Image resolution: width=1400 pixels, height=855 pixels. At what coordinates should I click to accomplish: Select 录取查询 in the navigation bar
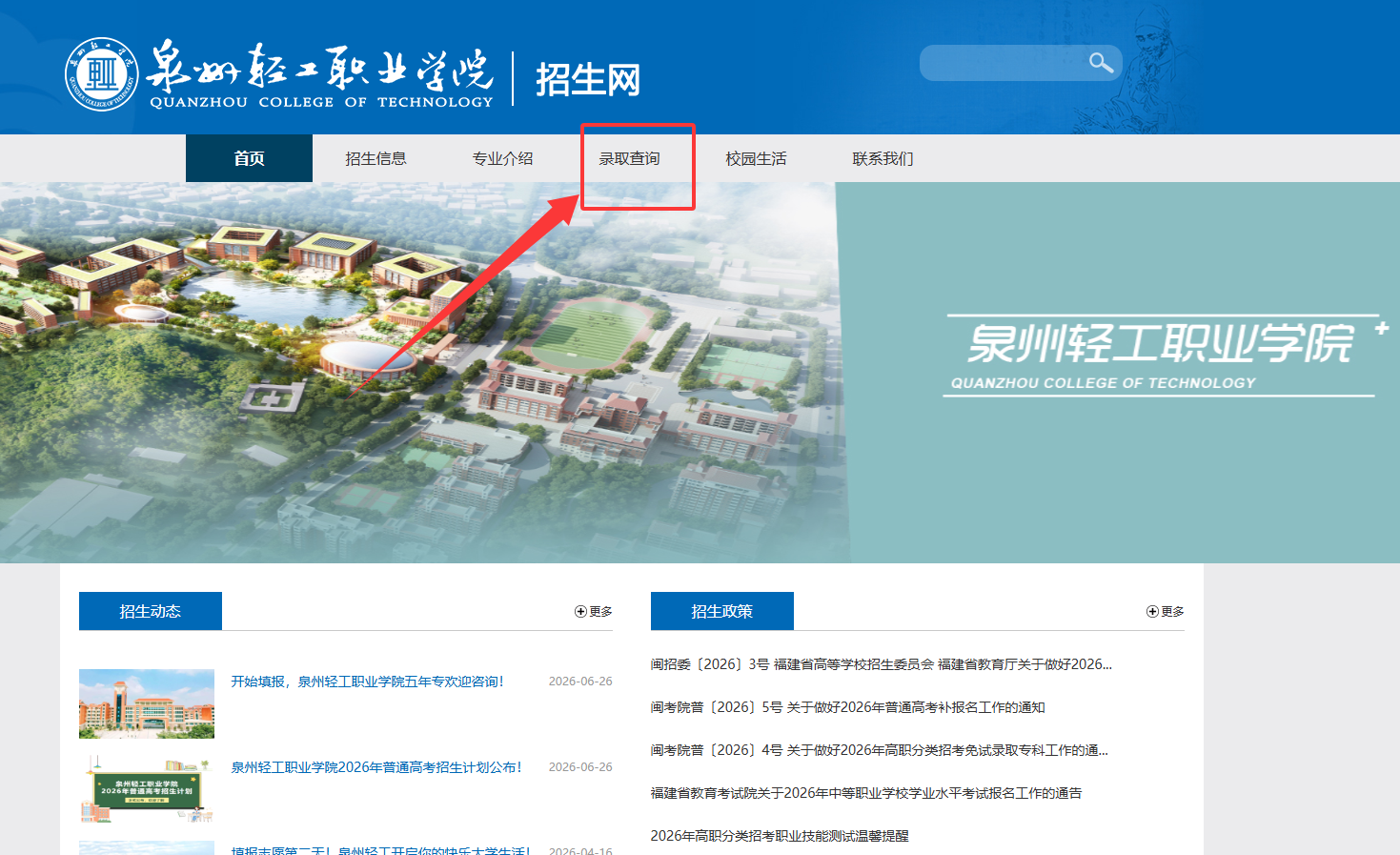pyautogui.click(x=629, y=158)
